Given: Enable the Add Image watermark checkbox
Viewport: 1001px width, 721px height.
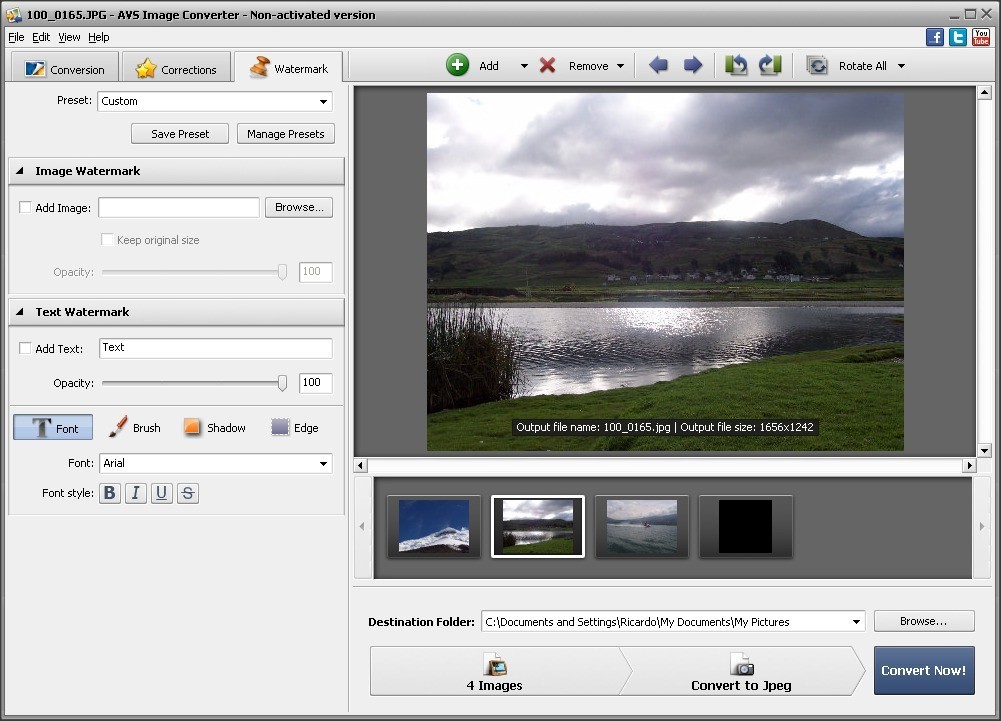Looking at the screenshot, I should (x=25, y=207).
